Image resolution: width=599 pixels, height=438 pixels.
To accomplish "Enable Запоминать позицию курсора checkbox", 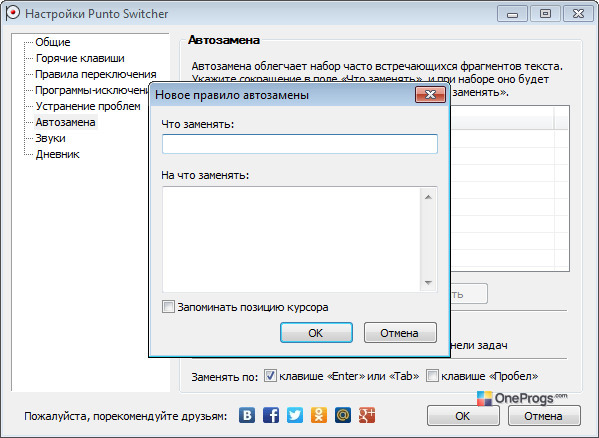I will [168, 307].
